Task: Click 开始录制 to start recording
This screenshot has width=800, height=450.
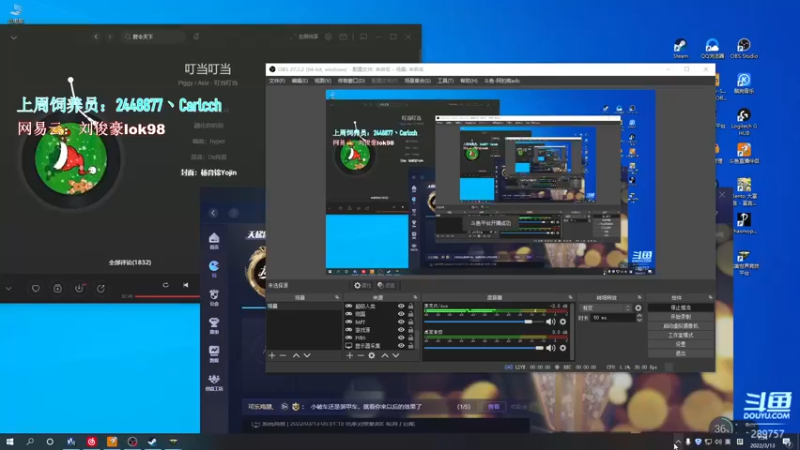Action: (681, 317)
